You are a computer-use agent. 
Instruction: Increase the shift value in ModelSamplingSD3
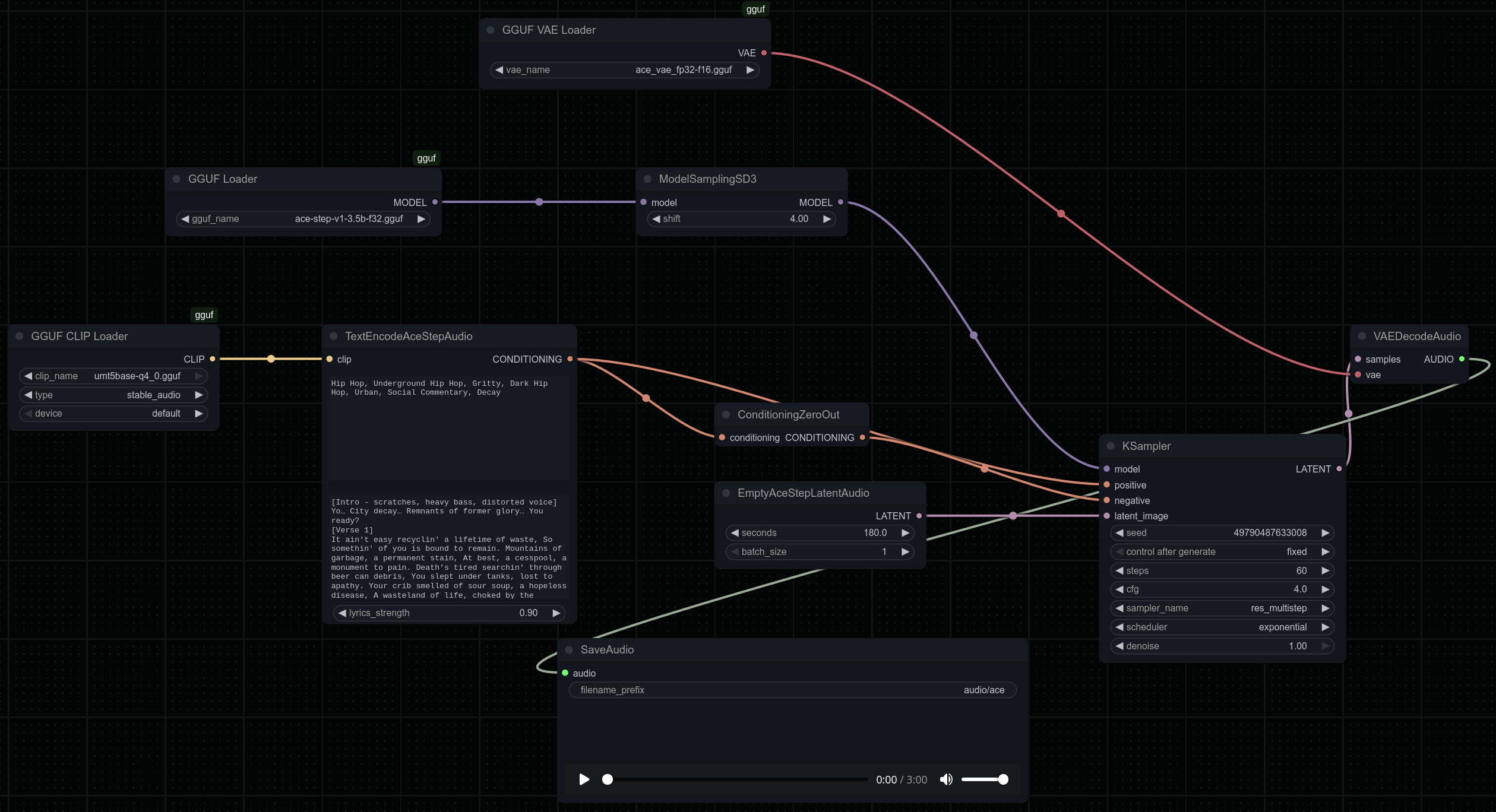click(x=827, y=219)
